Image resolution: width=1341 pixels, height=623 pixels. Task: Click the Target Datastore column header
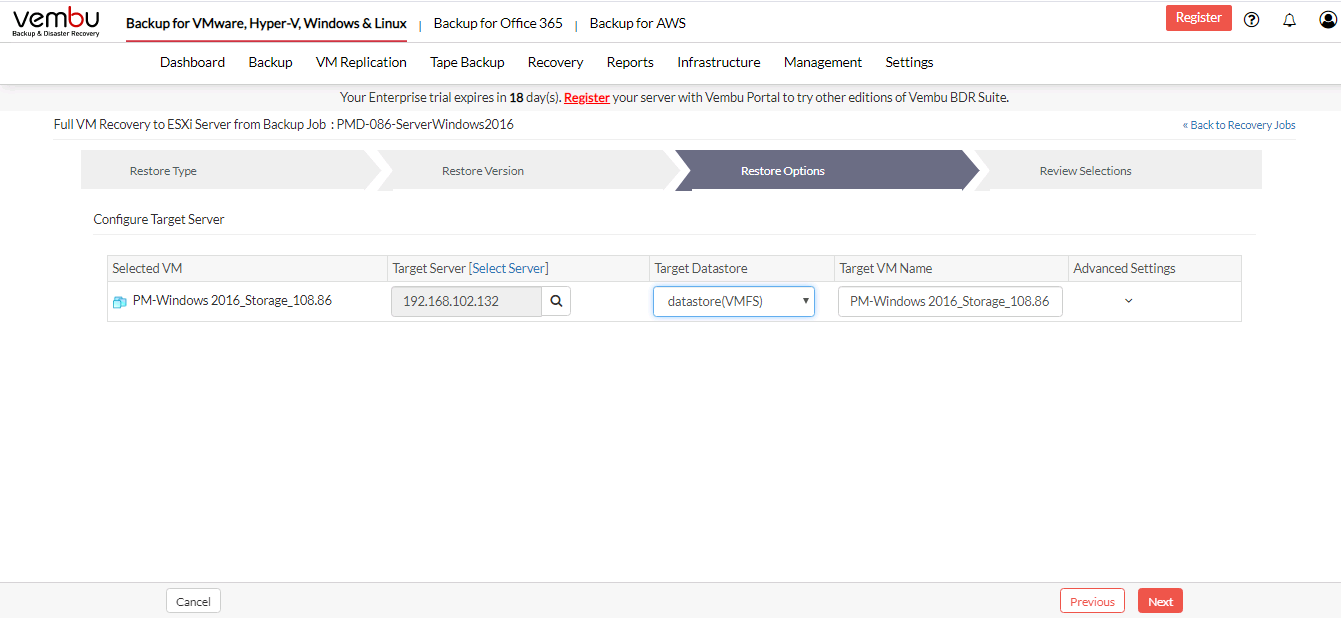(701, 268)
